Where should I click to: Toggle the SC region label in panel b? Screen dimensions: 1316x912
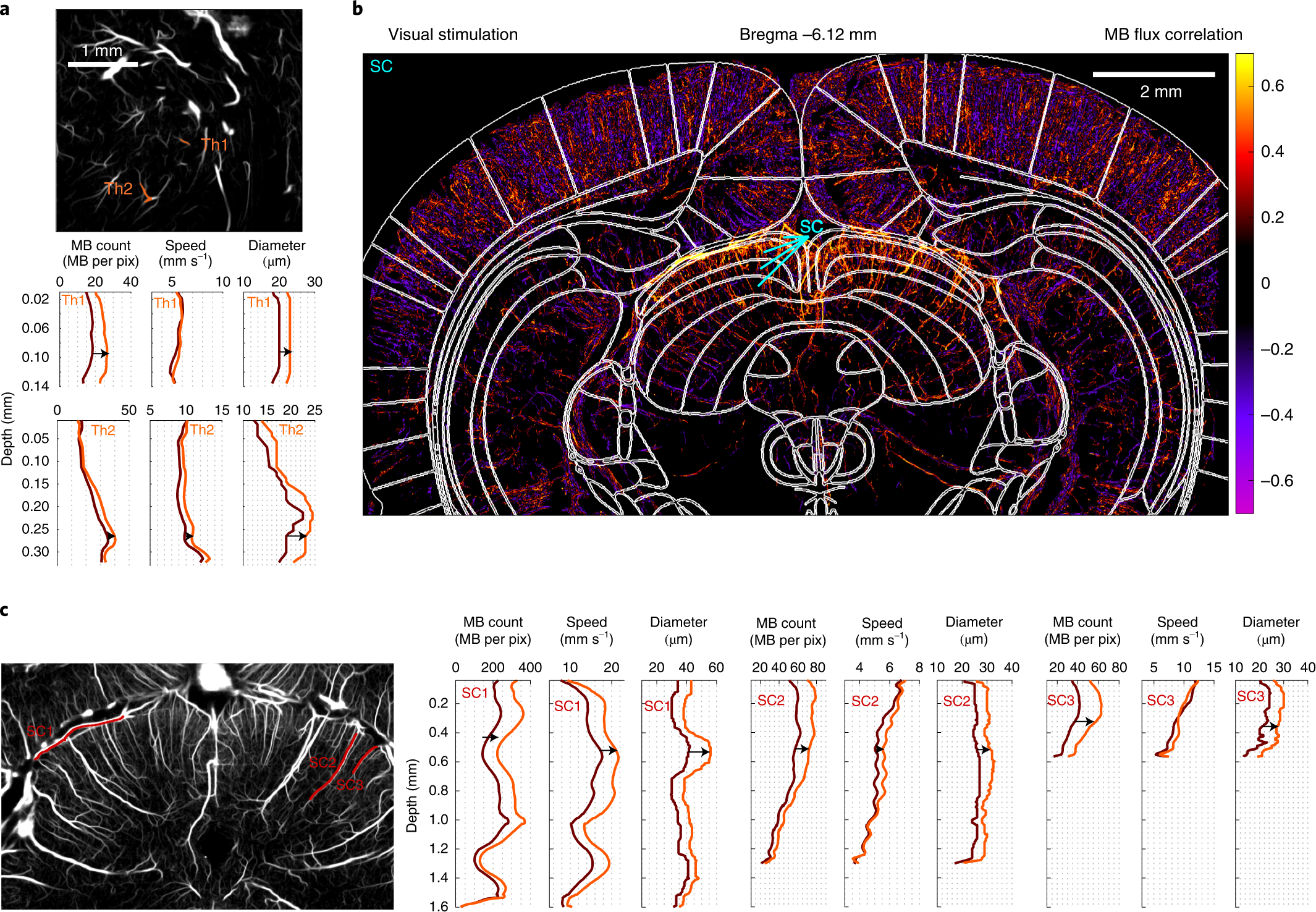[x=381, y=65]
